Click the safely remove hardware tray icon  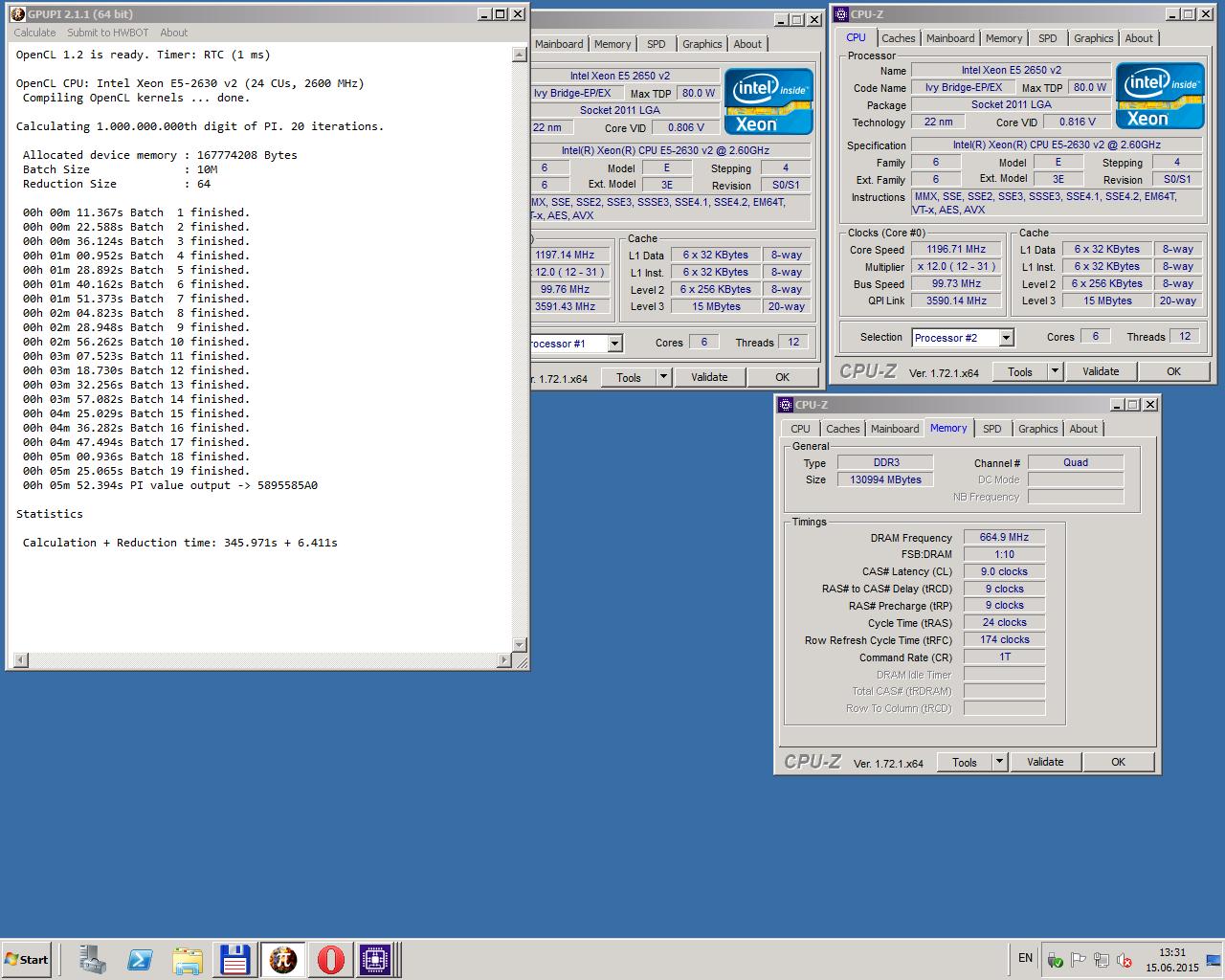1055,960
